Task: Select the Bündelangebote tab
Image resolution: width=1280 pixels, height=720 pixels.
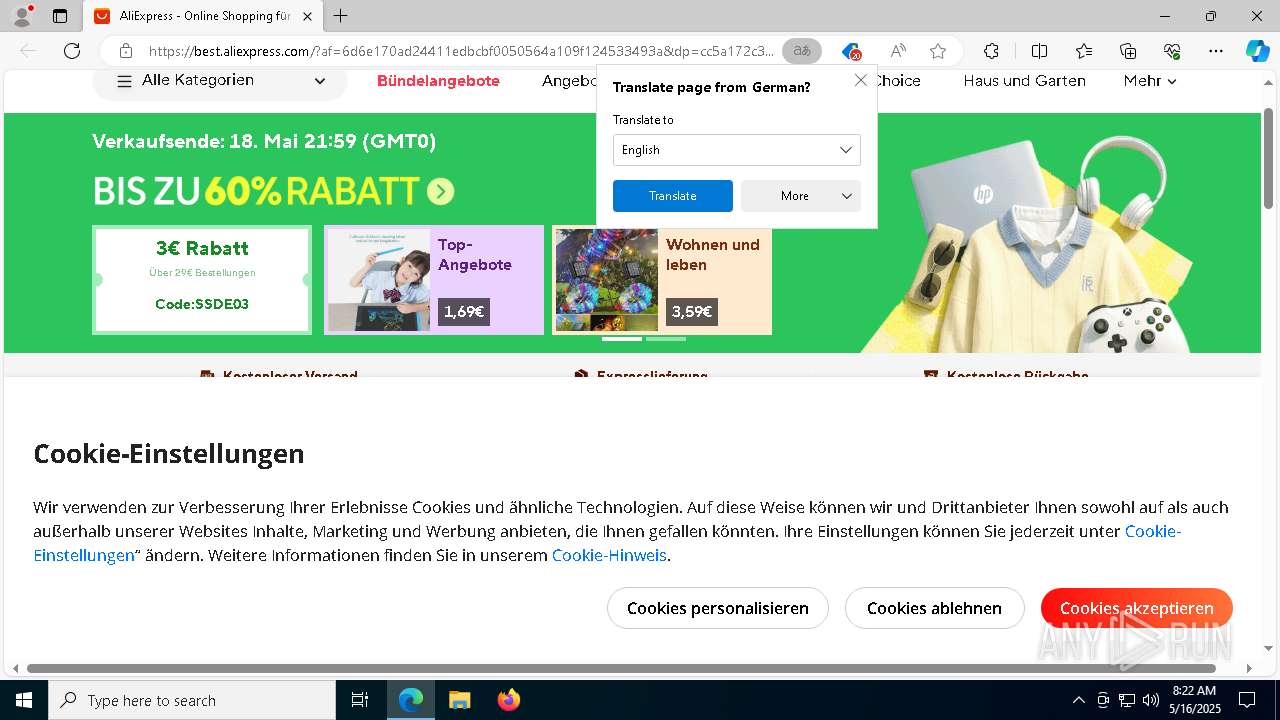Action: (x=438, y=81)
